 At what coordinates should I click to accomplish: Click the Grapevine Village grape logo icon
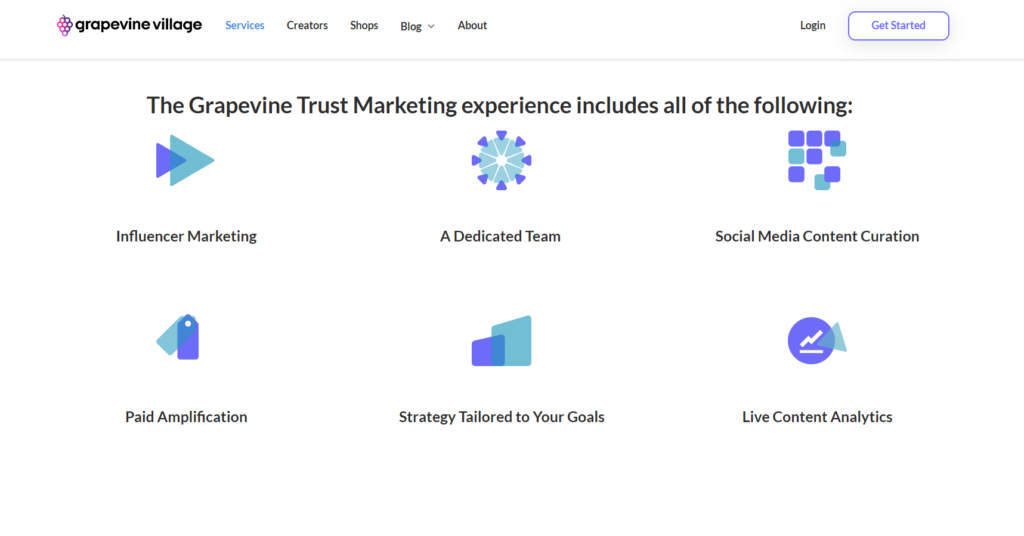[64, 25]
